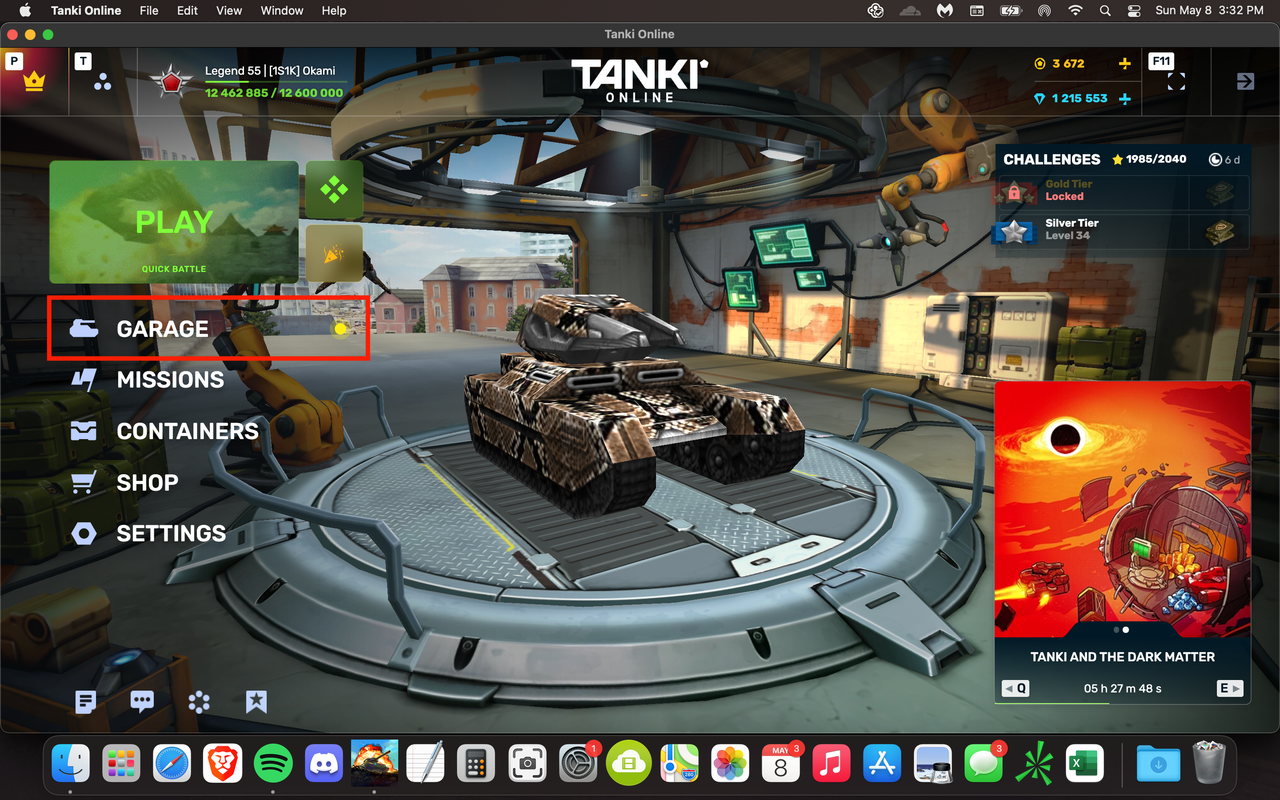Viewport: 1280px width, 800px height.
Task: Click the exit arrow icon
Action: 1245,82
